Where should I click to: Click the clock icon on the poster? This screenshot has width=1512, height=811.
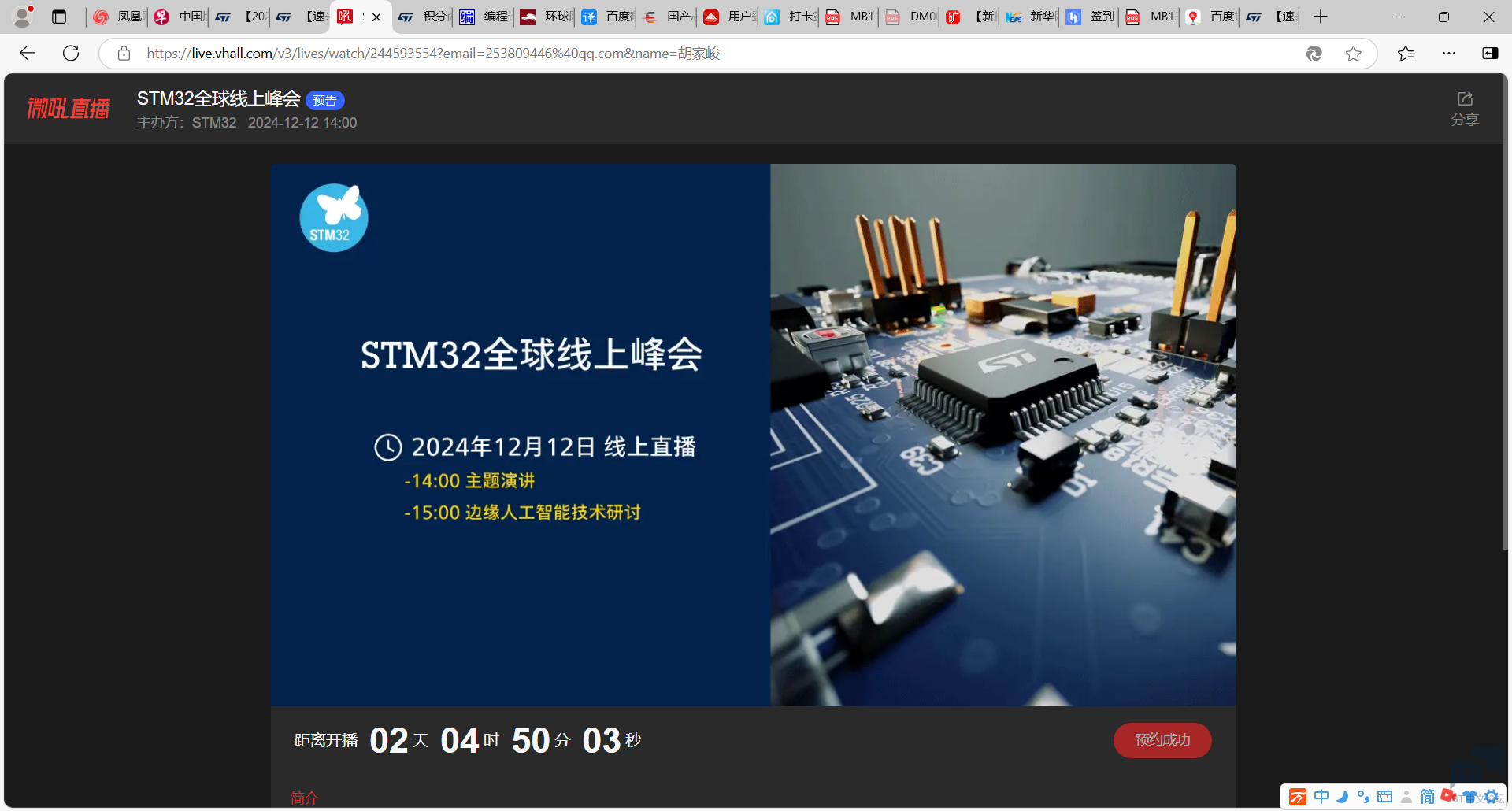(x=387, y=447)
